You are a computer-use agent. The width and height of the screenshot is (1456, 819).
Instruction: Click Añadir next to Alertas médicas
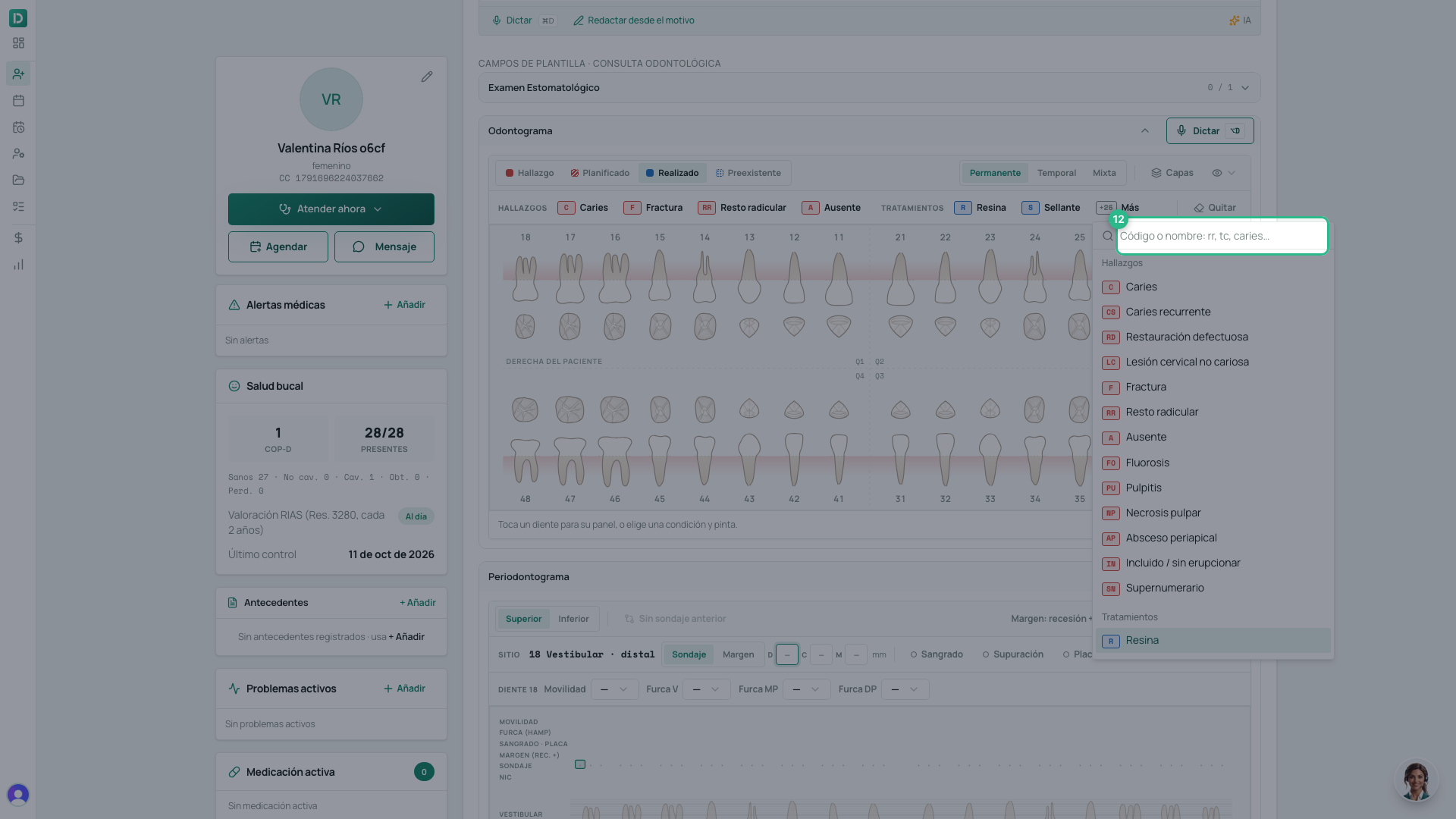pos(404,305)
